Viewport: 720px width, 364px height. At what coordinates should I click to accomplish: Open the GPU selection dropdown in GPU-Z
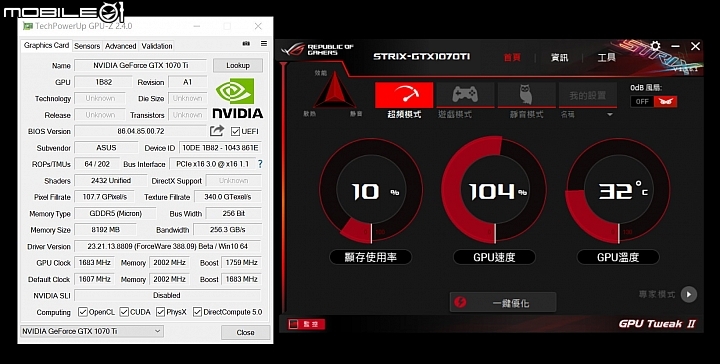point(92,331)
